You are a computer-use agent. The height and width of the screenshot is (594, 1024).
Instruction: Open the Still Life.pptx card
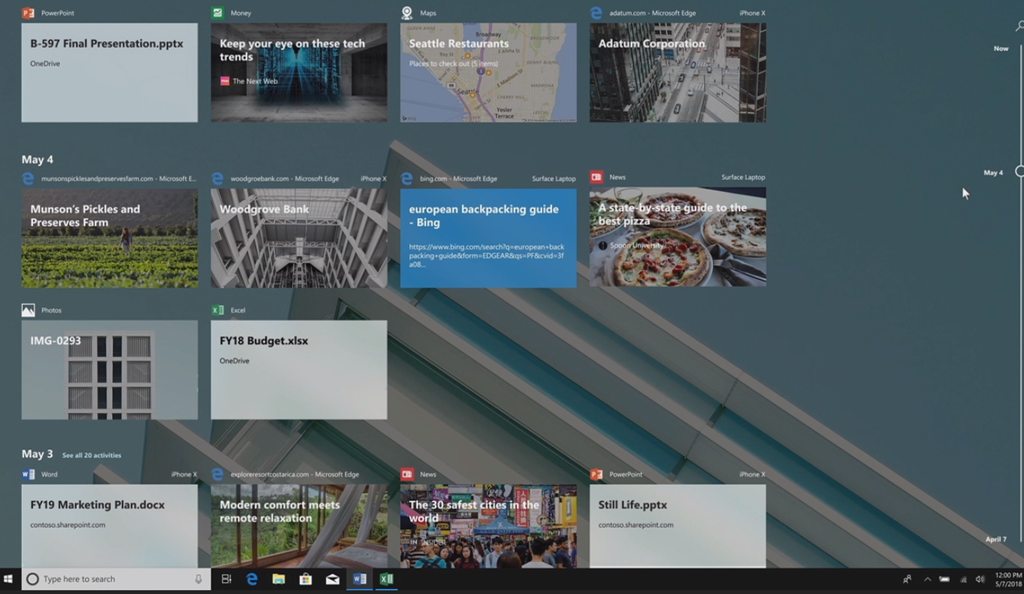pos(678,525)
